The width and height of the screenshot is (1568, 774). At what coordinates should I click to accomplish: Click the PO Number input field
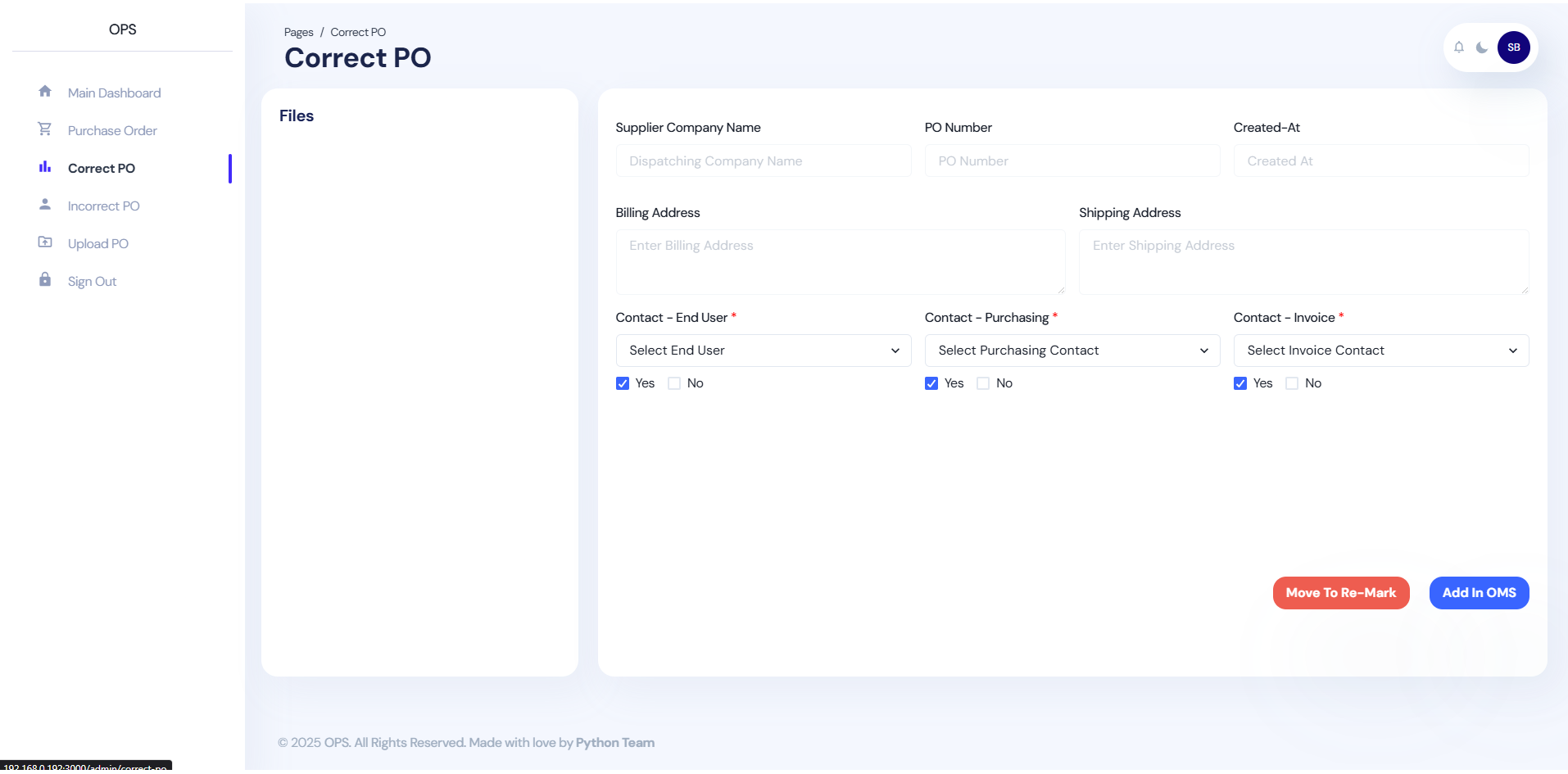pos(1072,161)
